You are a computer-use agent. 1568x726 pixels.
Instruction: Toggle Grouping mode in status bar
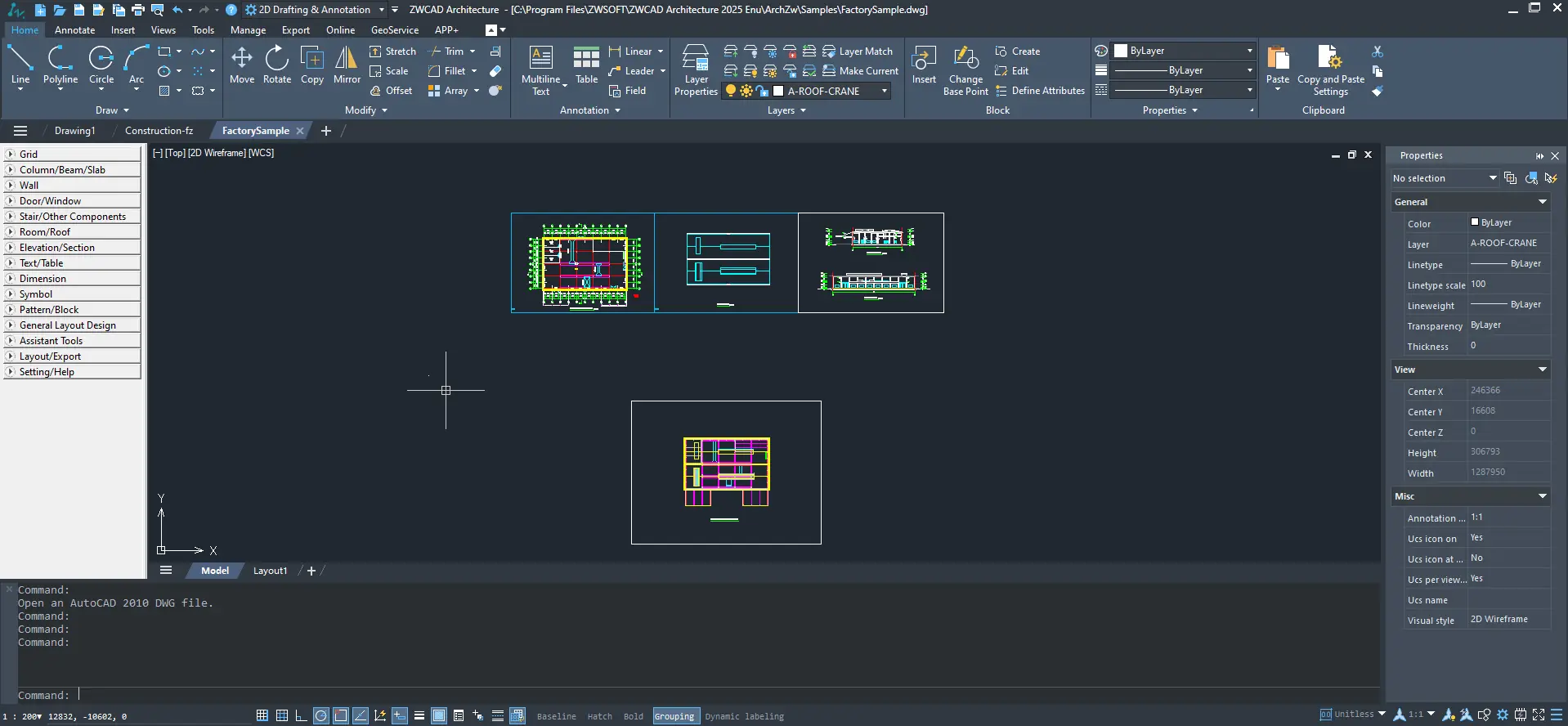674,716
